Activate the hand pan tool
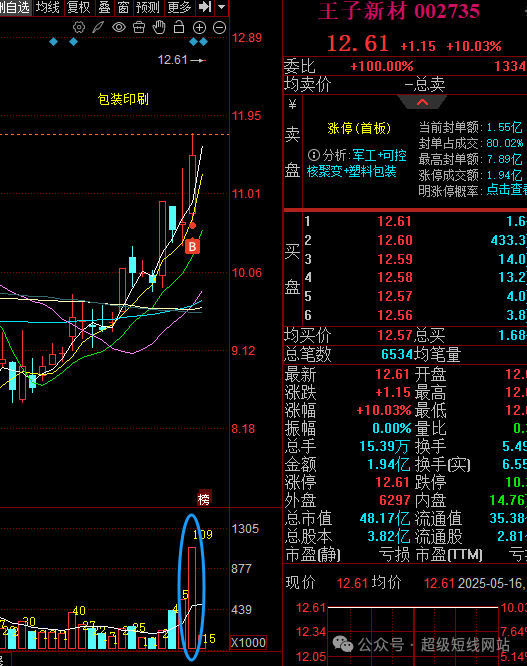This screenshot has width=527, height=666. tap(159, 27)
